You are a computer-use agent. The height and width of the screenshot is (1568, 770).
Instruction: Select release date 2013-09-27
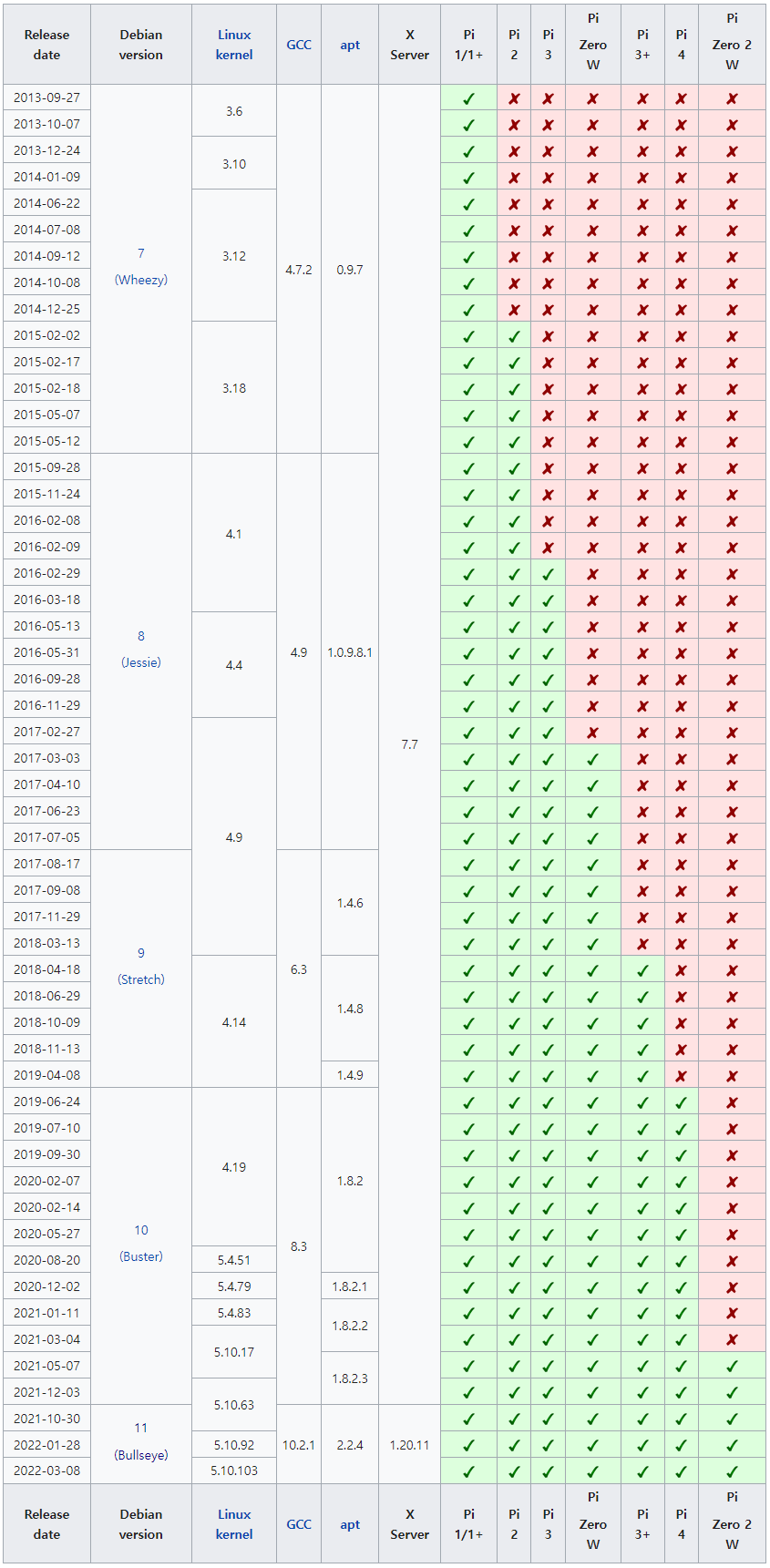(46, 97)
